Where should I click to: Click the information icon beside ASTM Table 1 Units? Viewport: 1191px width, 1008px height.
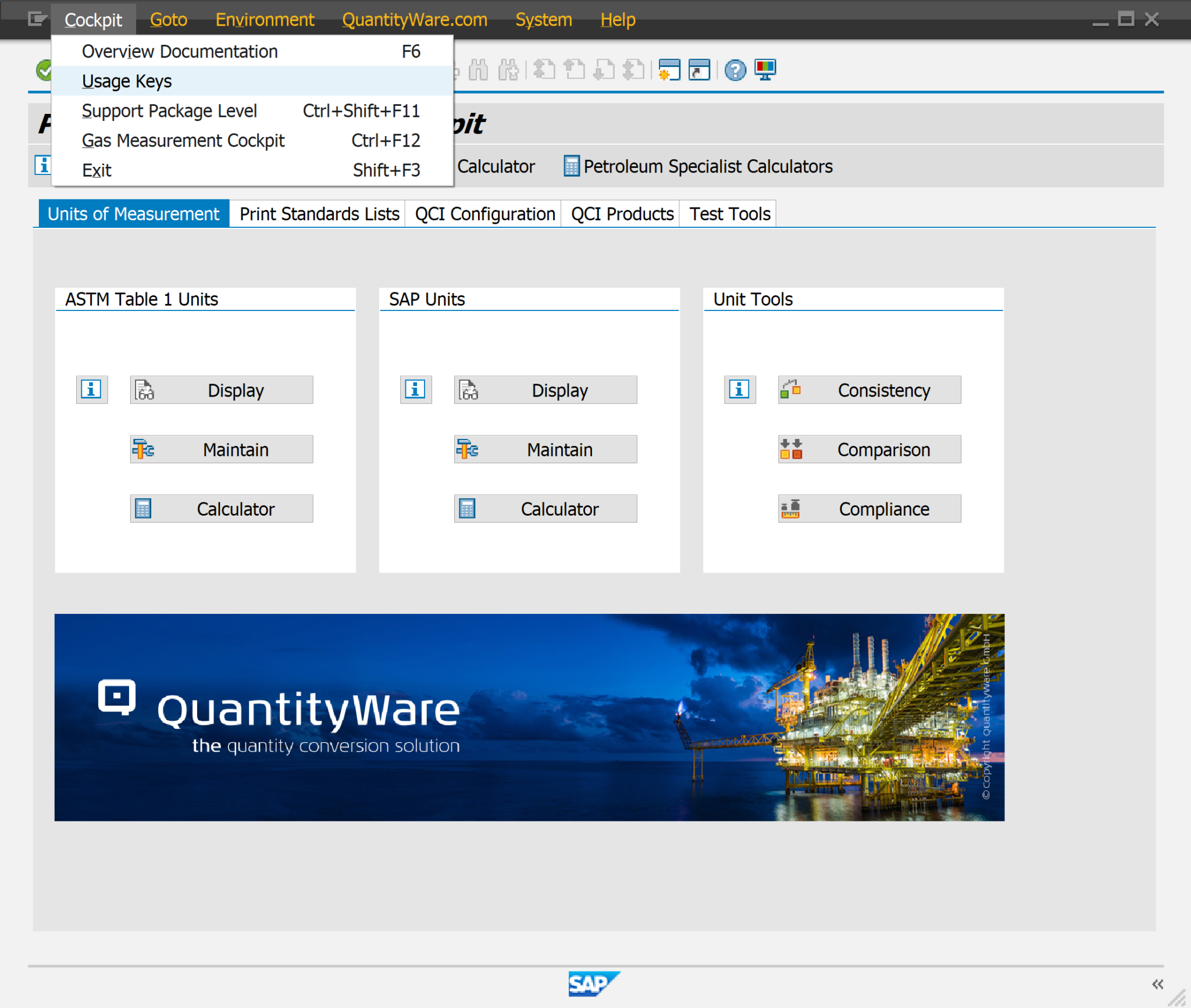[x=92, y=389]
